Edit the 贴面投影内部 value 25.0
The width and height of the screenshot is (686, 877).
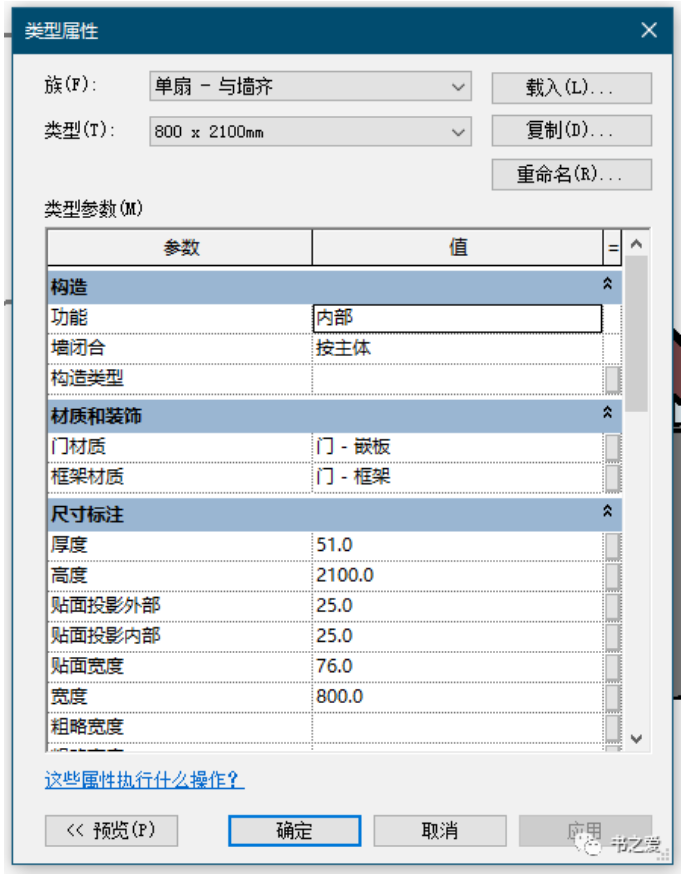pyautogui.click(x=457, y=636)
